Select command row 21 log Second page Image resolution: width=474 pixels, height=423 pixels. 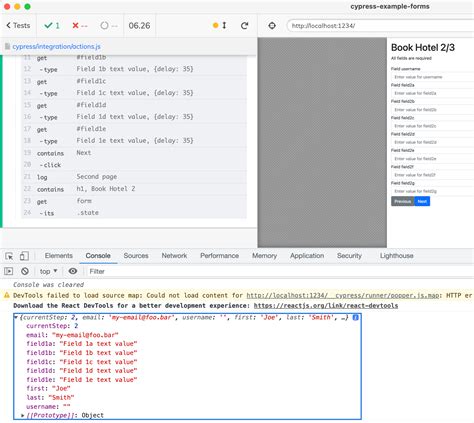[x=134, y=177]
